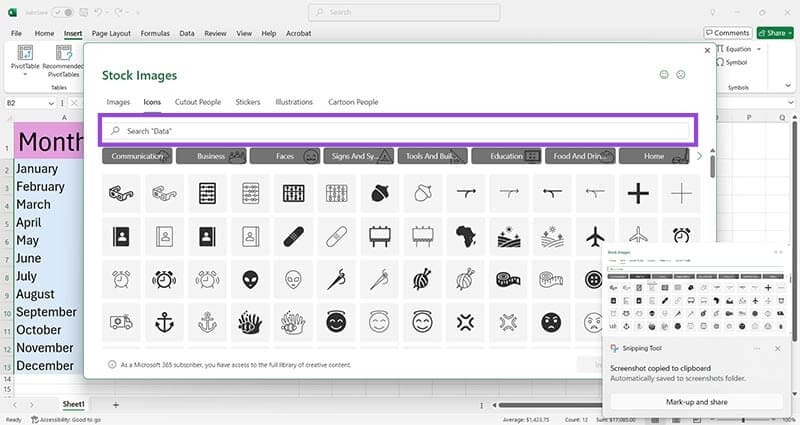Click the Snipping Tool screenshot thumbnail
800x425 pixels.
point(696,292)
